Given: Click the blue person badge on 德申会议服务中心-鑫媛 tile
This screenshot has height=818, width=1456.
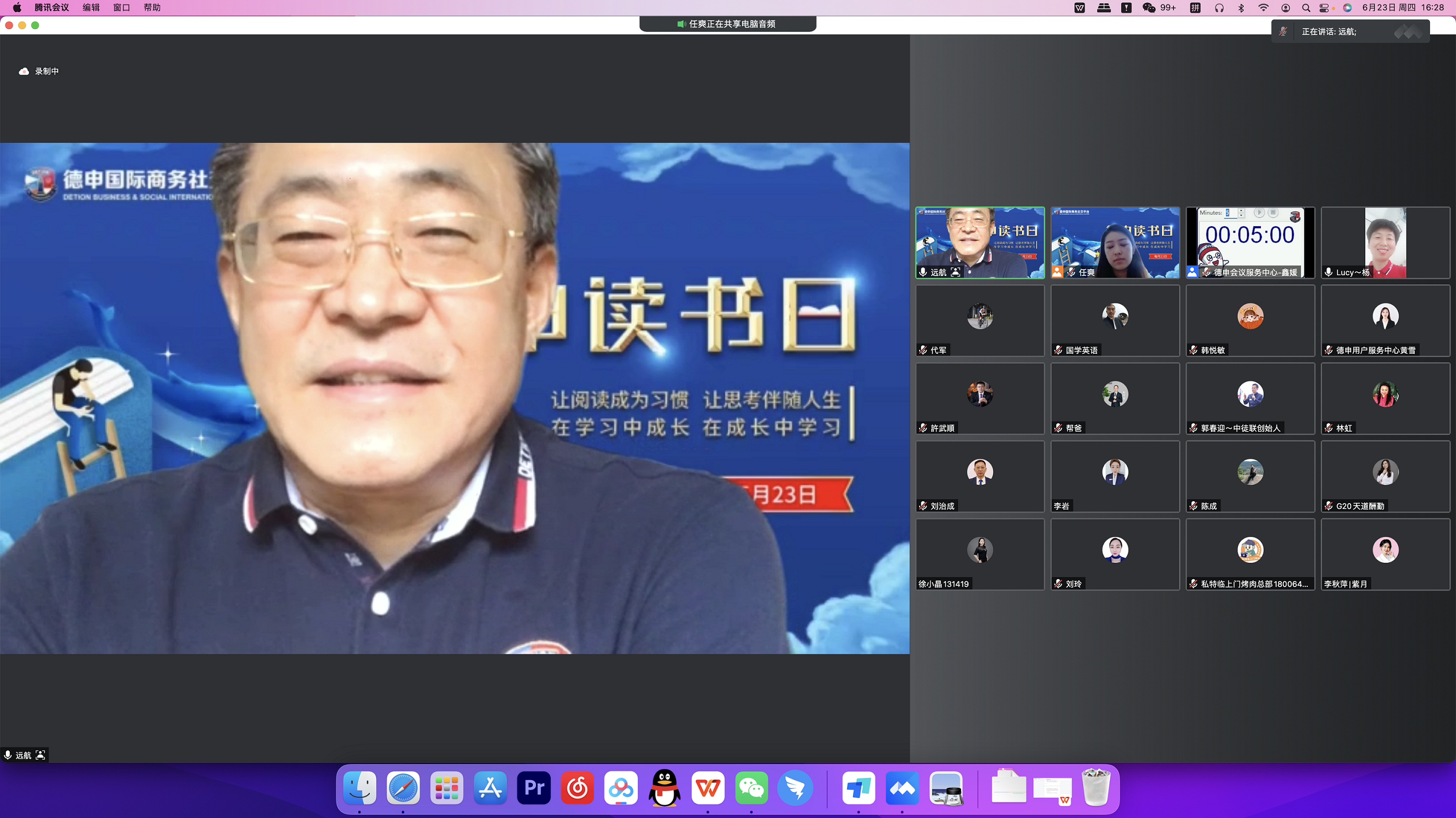Looking at the screenshot, I should [1192, 272].
